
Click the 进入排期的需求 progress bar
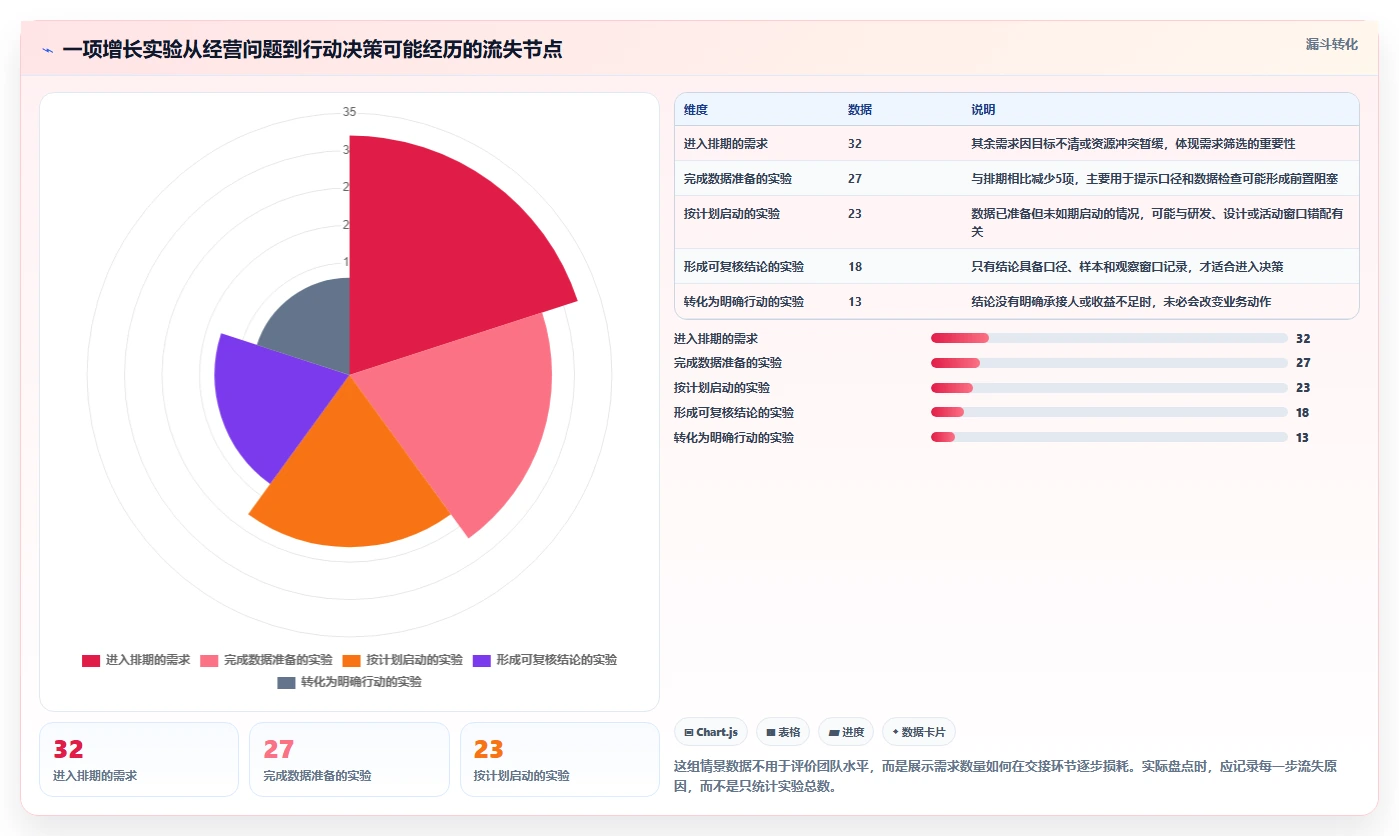(1109, 338)
